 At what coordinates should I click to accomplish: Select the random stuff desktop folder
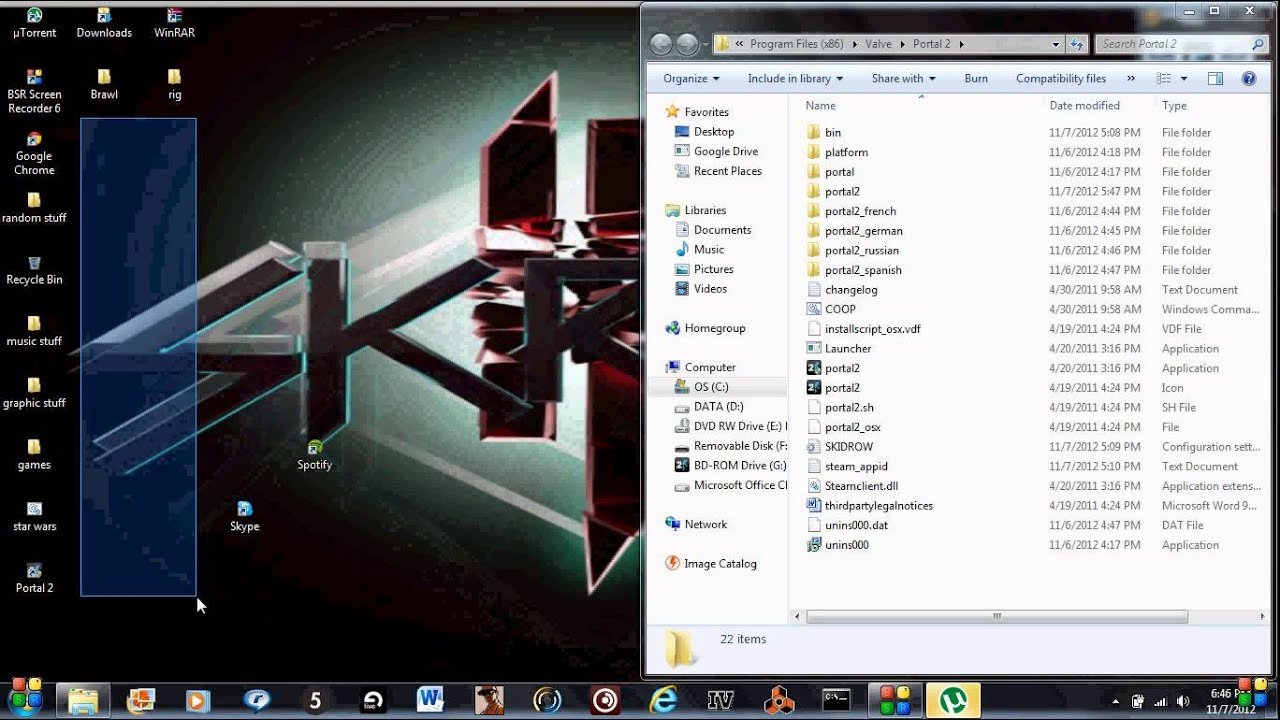pos(34,208)
